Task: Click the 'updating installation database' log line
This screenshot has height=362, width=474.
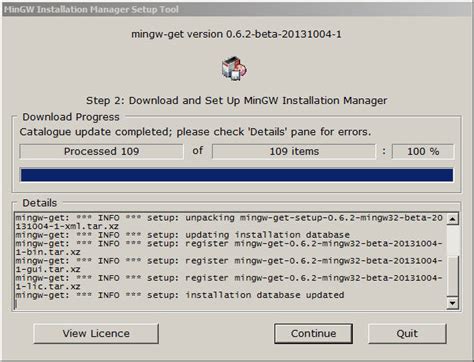Action: coord(183,235)
